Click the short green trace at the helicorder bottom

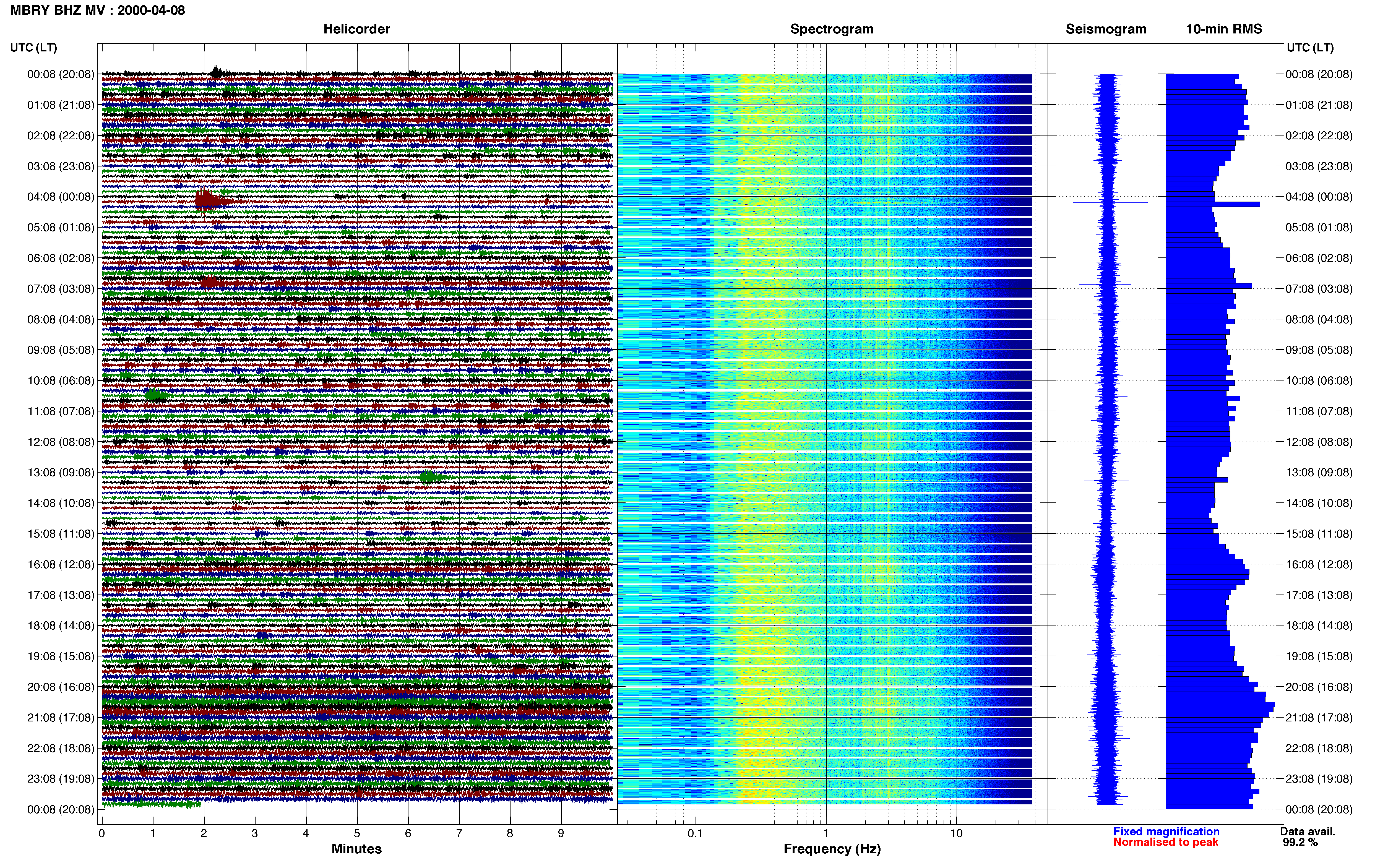pos(152,804)
